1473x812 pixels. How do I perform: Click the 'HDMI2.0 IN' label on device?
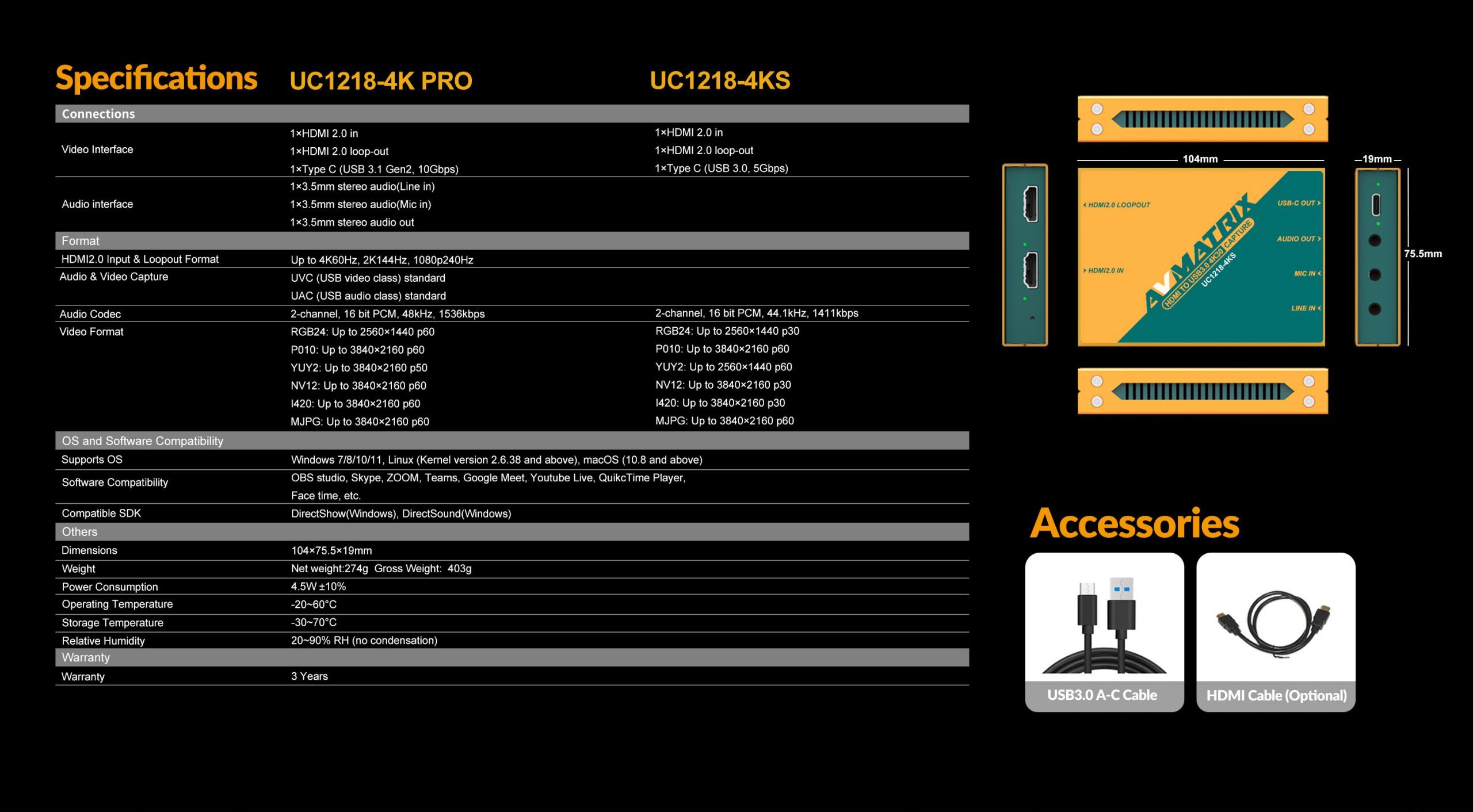tap(1103, 270)
